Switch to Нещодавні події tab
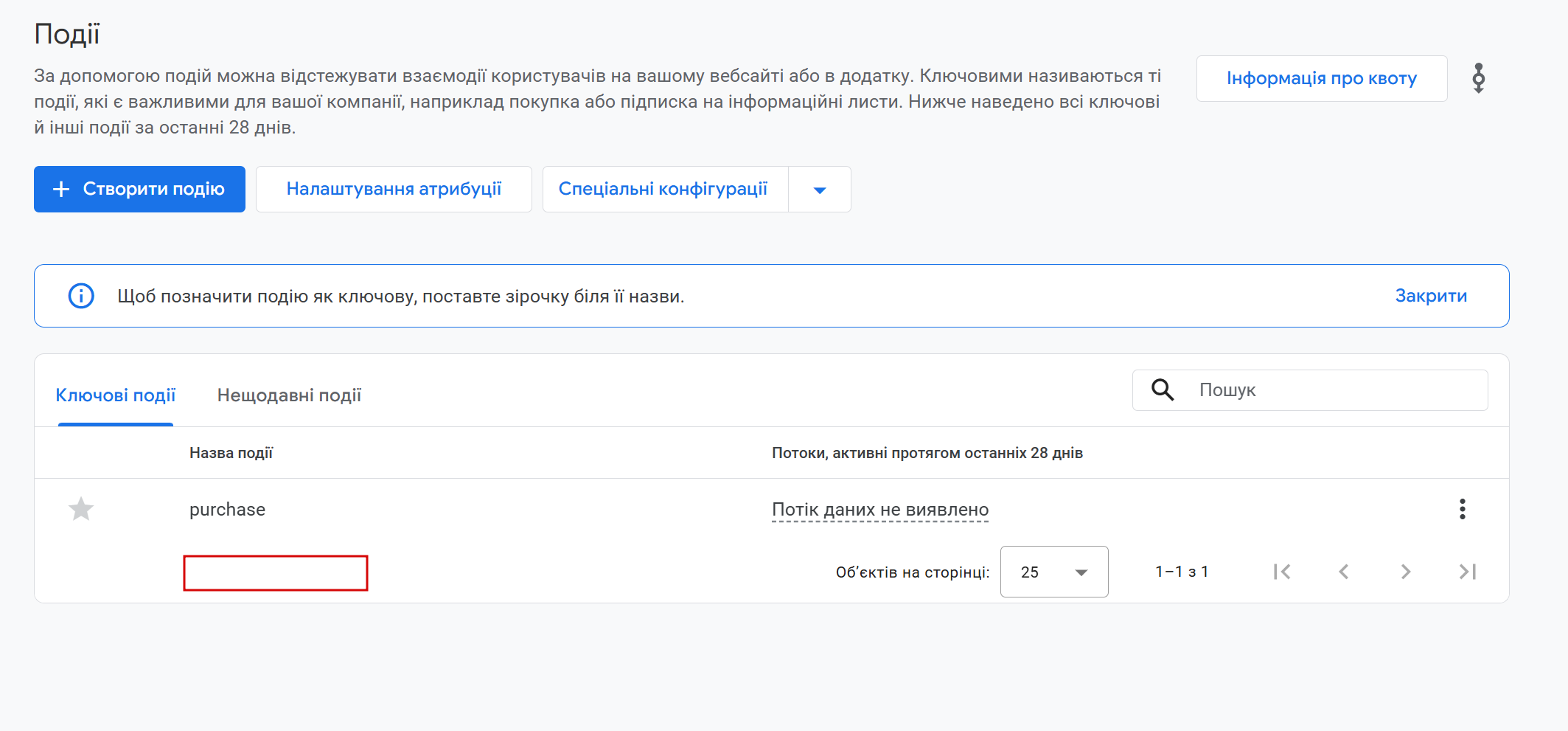This screenshot has width=1568, height=731. [x=289, y=395]
